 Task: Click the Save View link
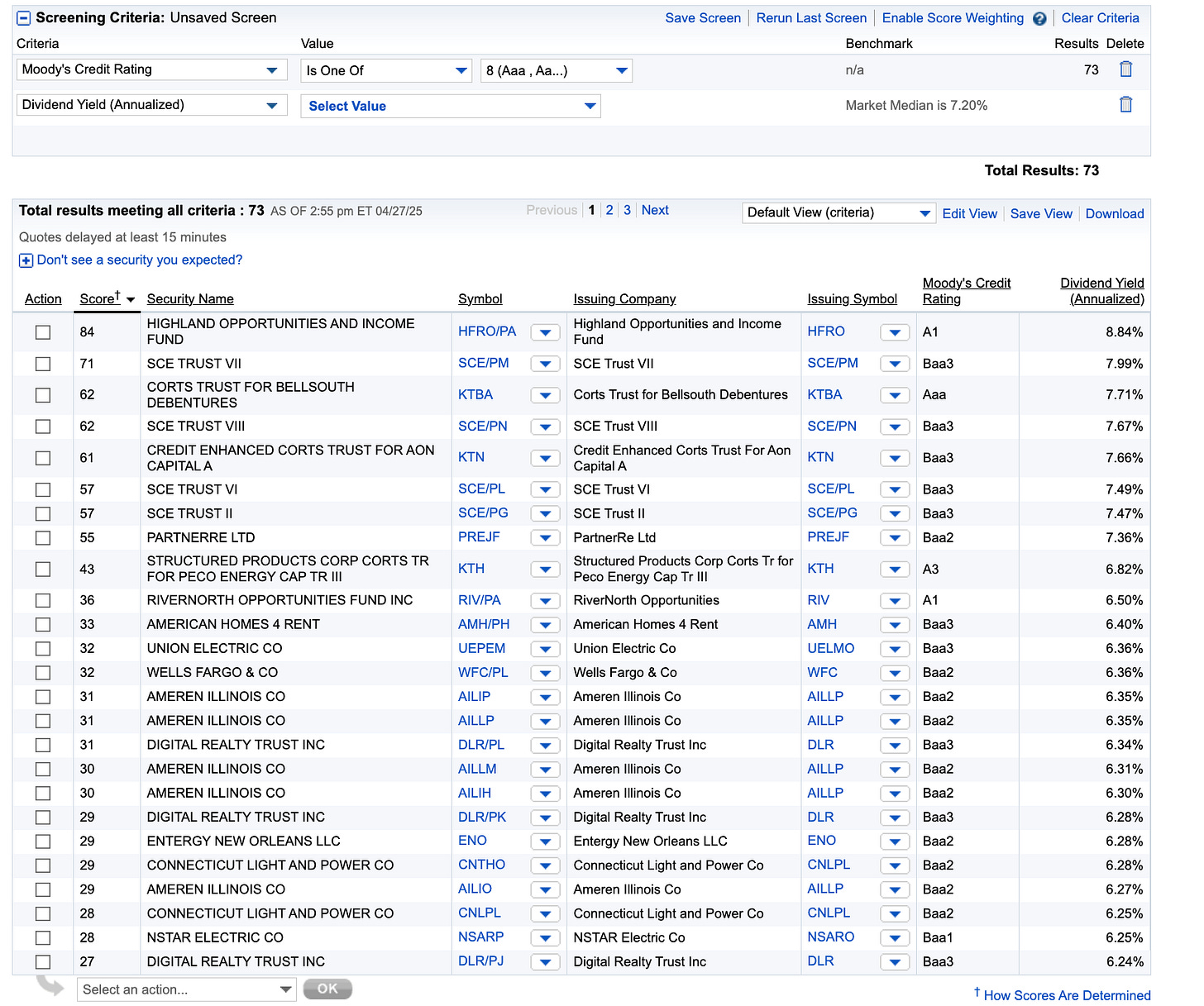pos(1041,213)
